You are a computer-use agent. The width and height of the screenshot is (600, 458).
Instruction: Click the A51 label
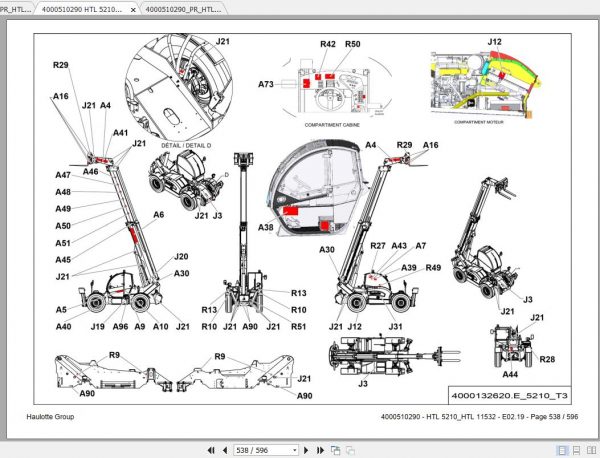(63, 243)
